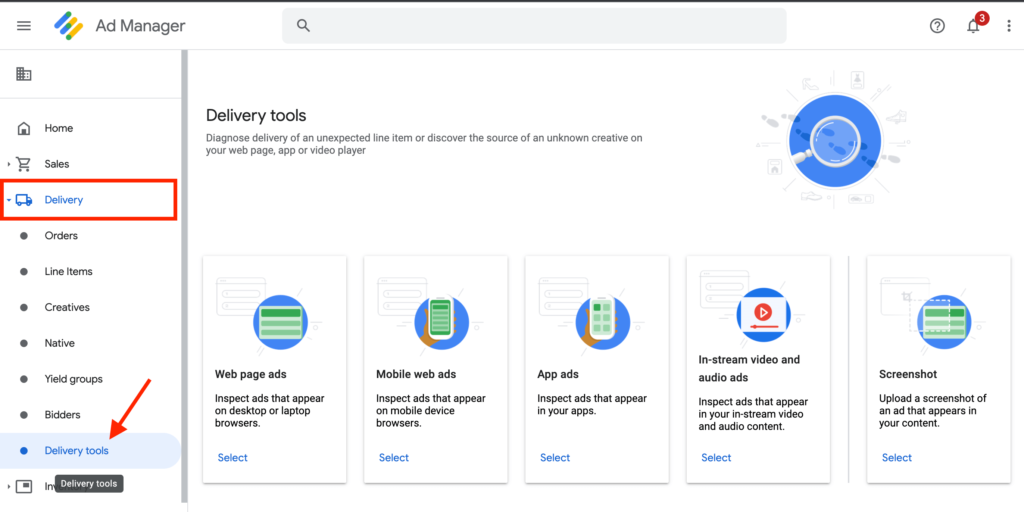The image size is (1024, 512).
Task: Select Web page ads tool
Action: 232,458
